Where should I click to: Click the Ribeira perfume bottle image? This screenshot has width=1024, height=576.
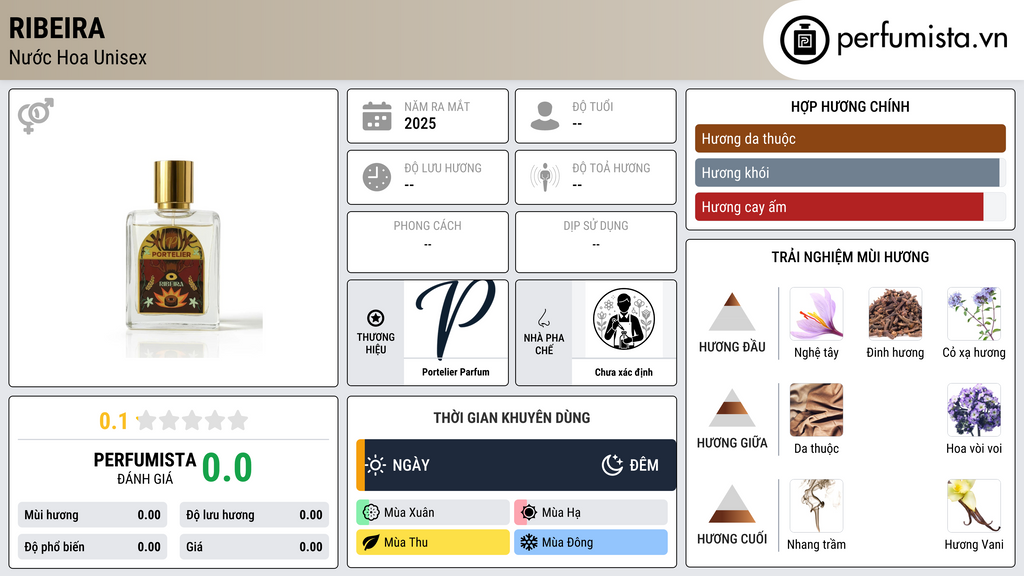pyautogui.click(x=174, y=245)
